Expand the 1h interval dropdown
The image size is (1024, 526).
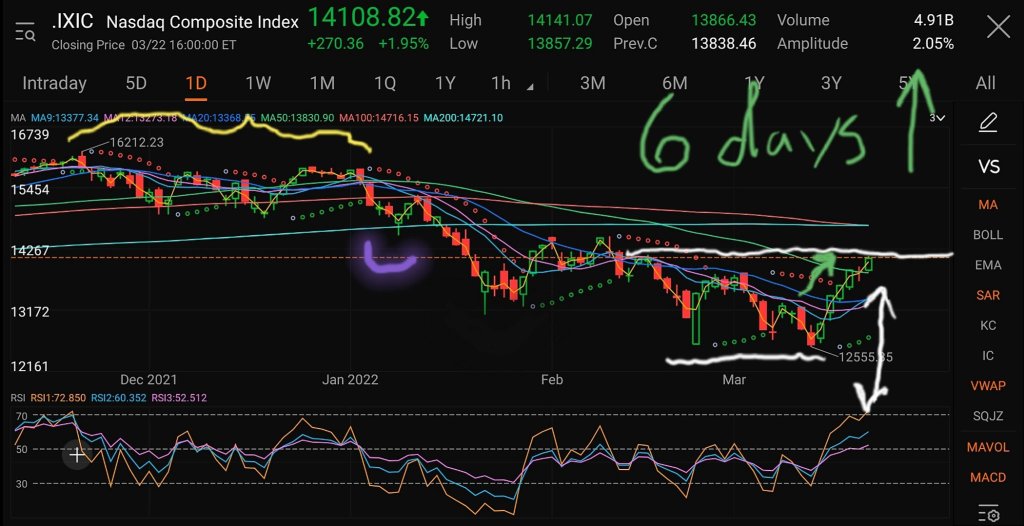tap(530, 87)
